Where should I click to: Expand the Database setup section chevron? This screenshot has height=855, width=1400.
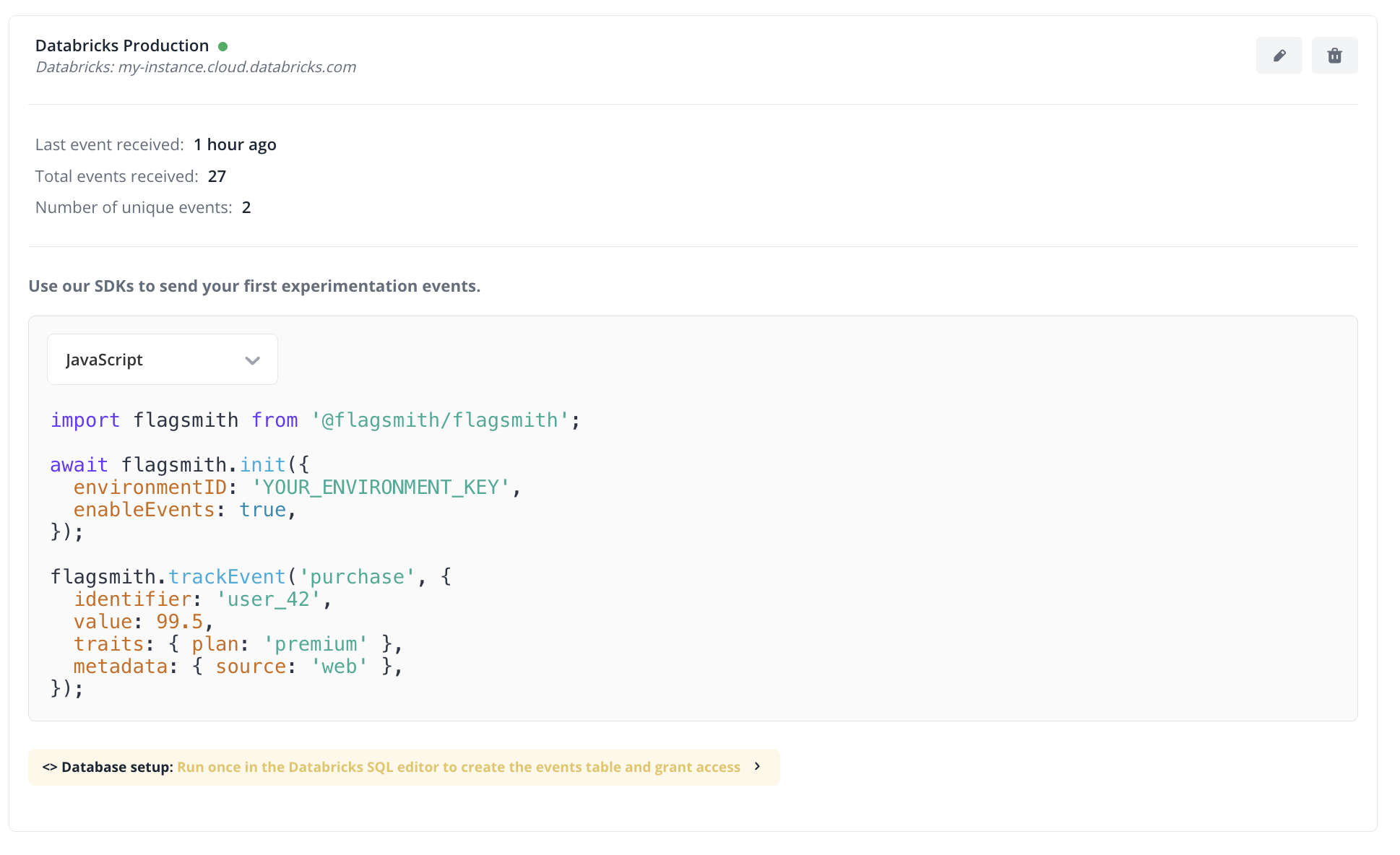[757, 766]
